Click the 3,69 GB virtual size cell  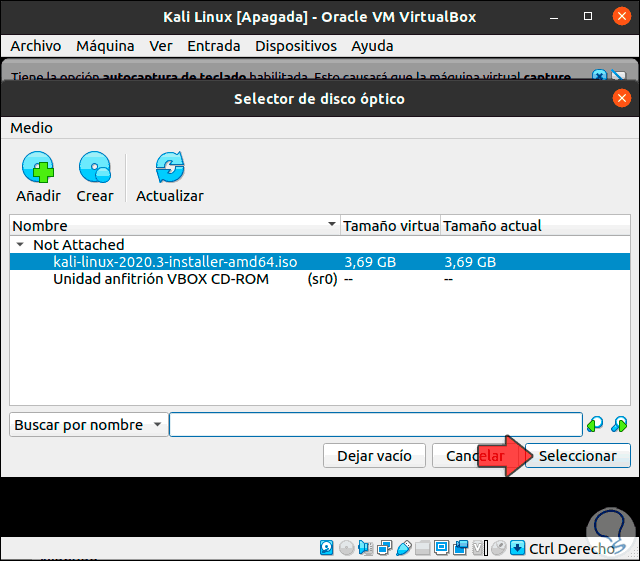pos(370,262)
